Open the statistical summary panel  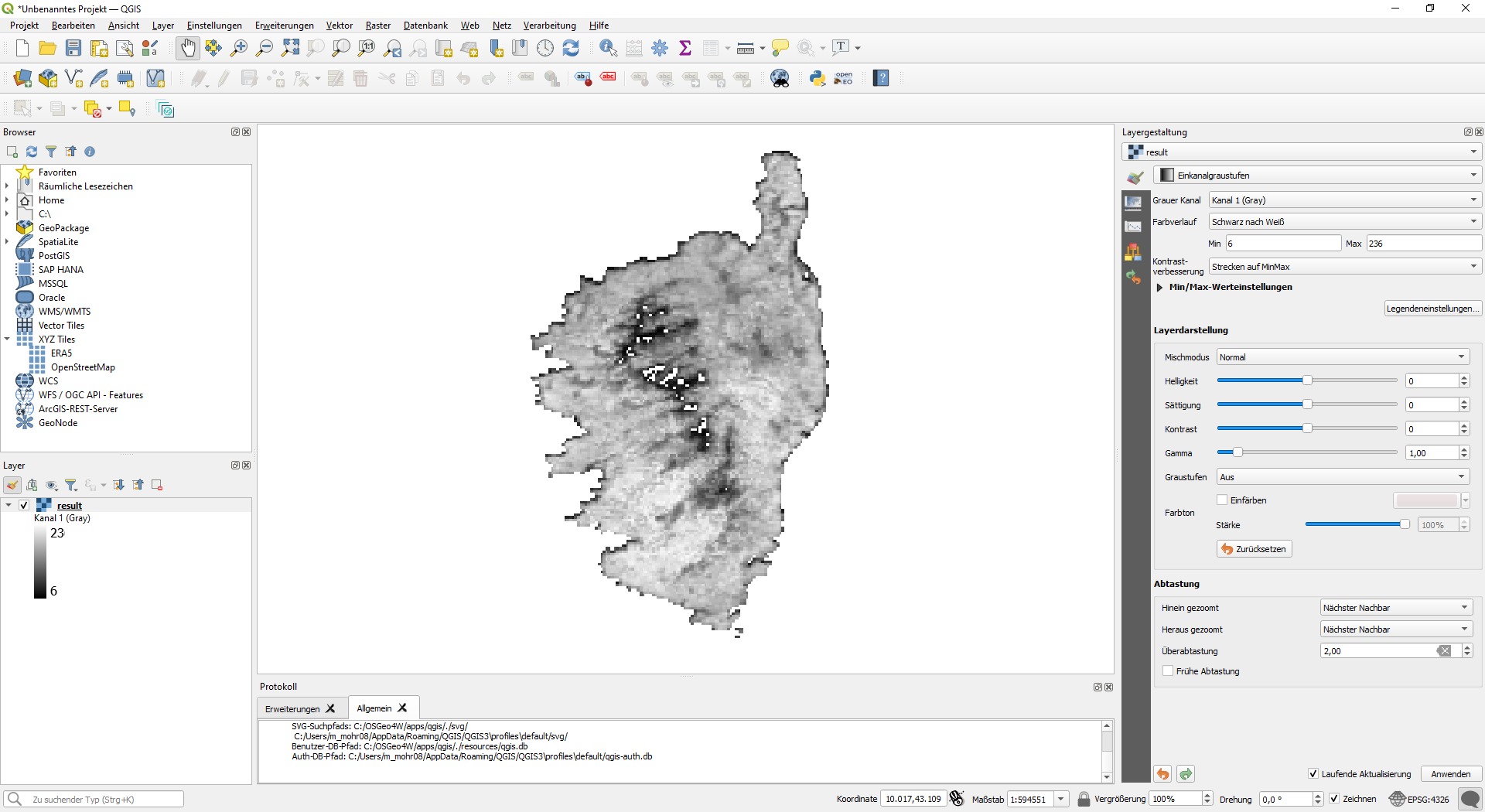(685, 47)
